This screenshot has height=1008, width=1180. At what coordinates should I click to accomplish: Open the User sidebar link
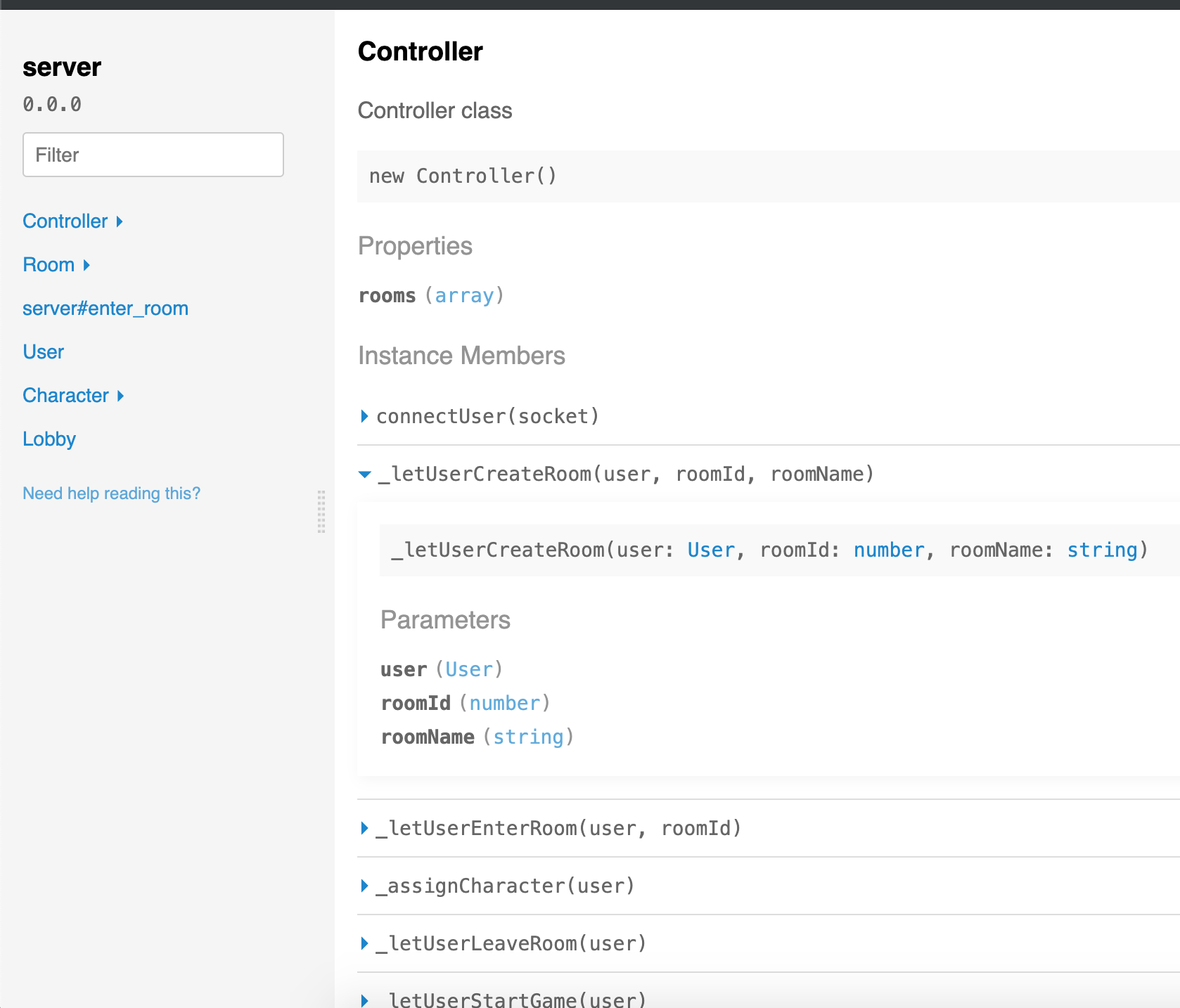(x=44, y=352)
